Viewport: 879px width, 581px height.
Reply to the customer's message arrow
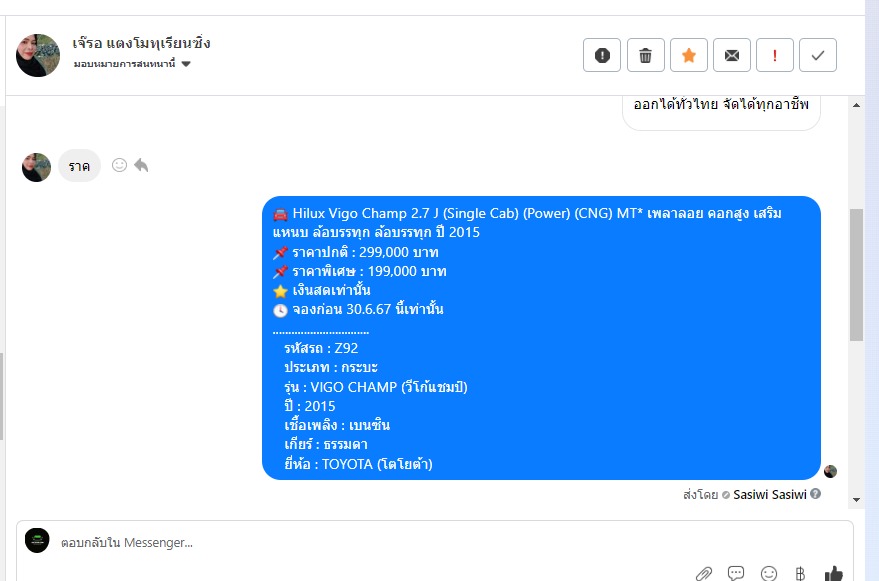pyautogui.click(x=141, y=165)
